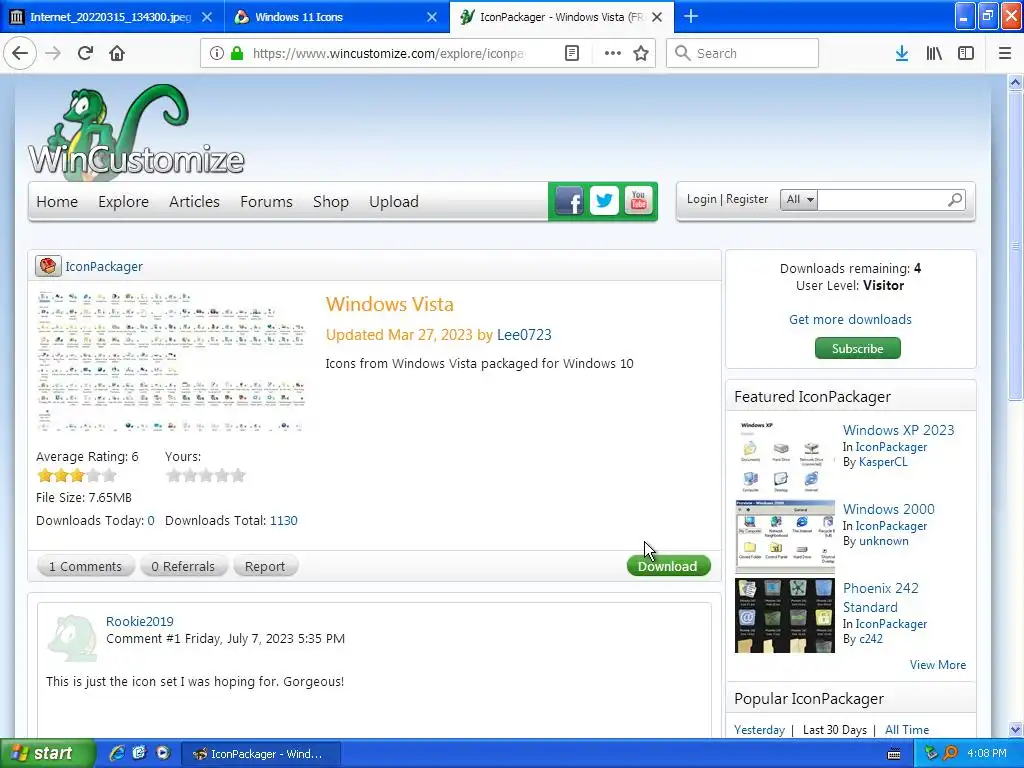The width and height of the screenshot is (1024, 768).
Task: Open the 0 Referrals button
Action: [x=183, y=566]
